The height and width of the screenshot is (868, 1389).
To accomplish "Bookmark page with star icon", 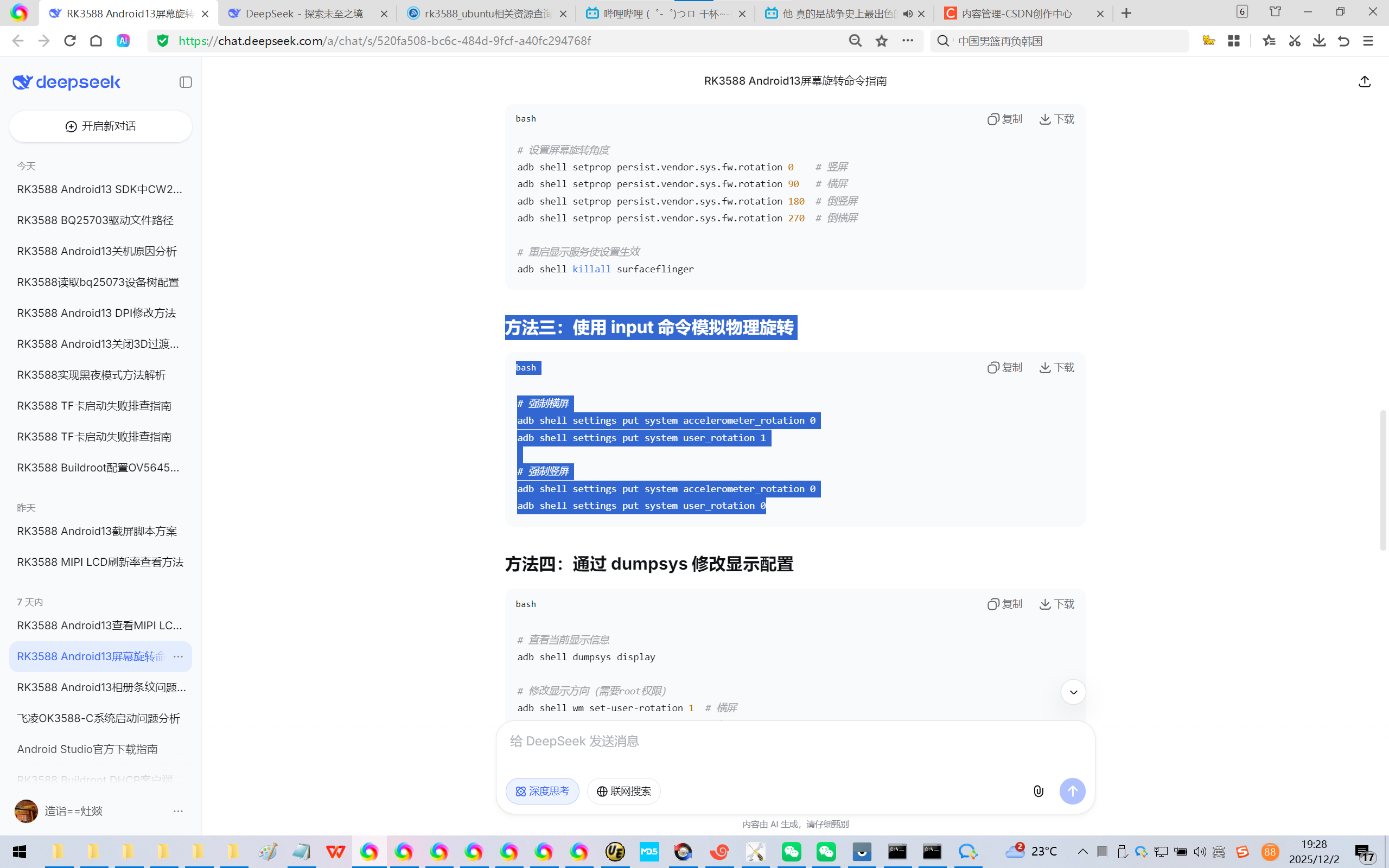I will pyautogui.click(x=882, y=41).
